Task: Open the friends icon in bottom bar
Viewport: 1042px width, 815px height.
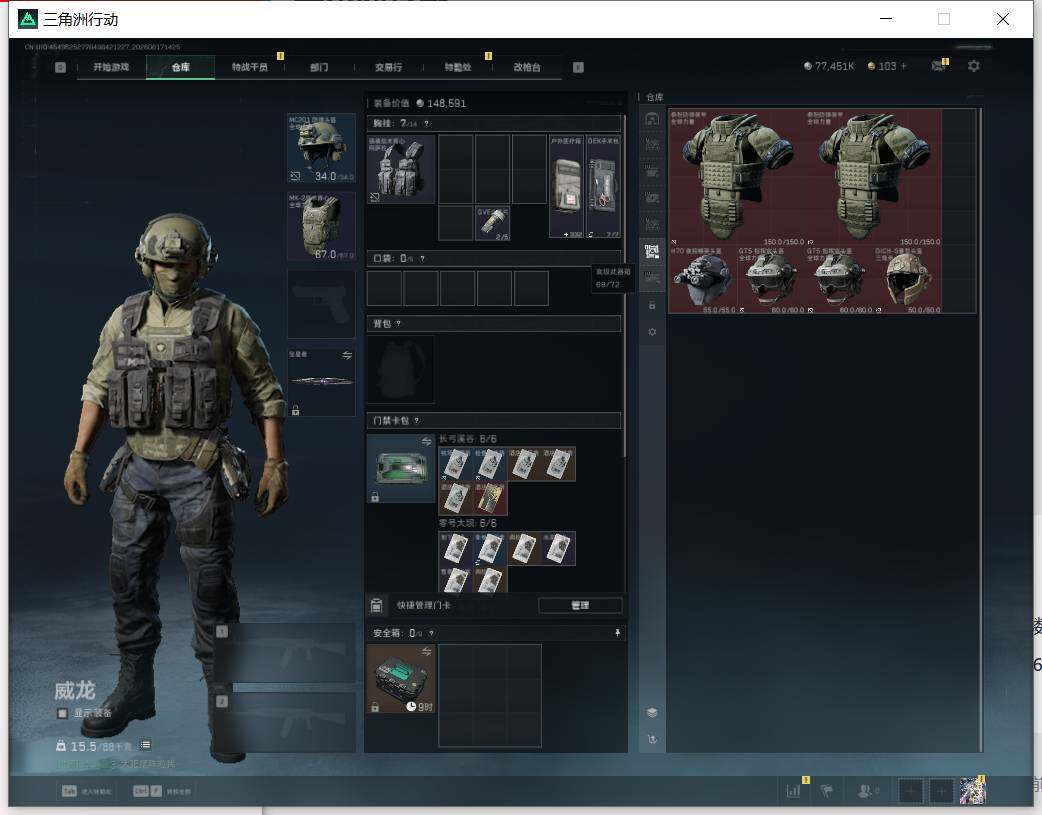Action: point(866,791)
